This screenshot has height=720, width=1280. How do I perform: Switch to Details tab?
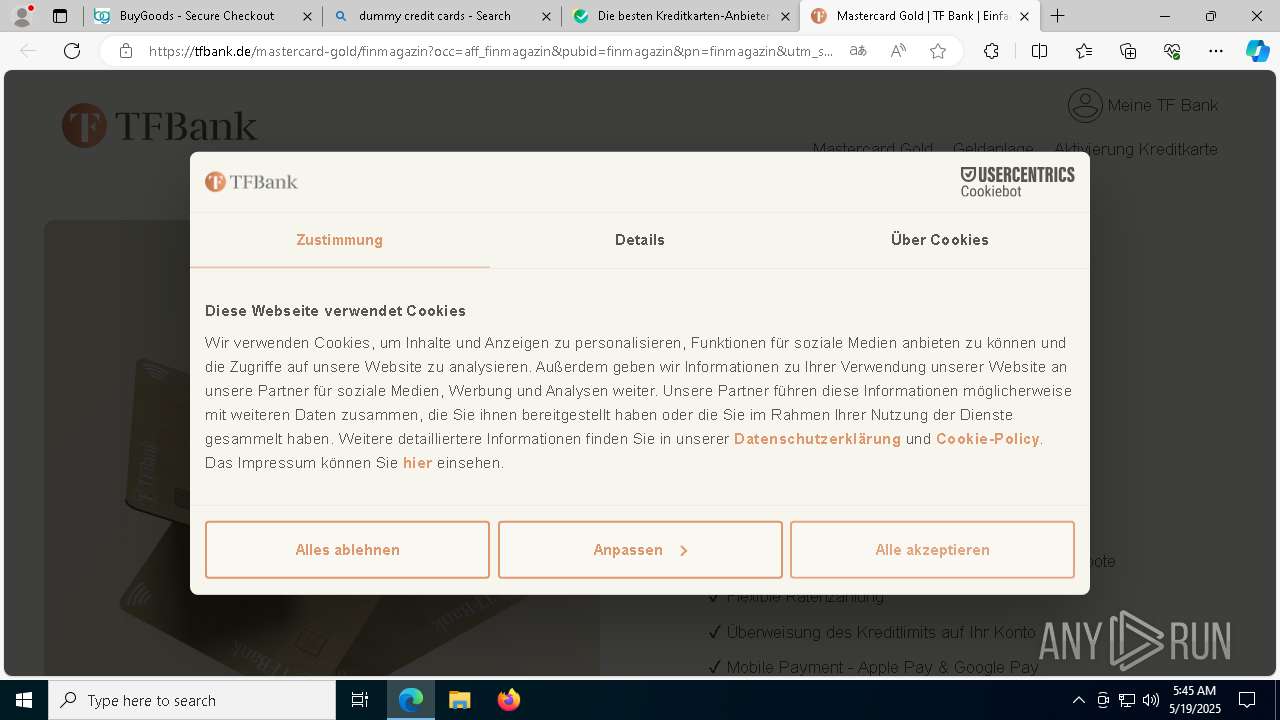(x=640, y=240)
